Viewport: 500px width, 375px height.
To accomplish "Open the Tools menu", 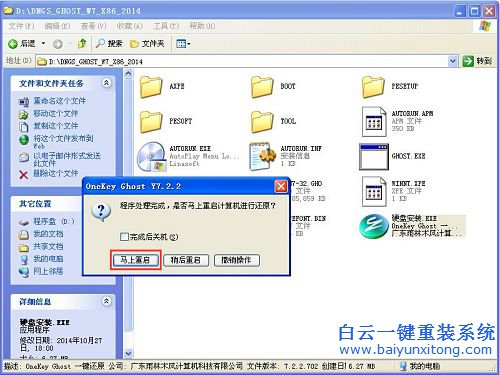I will [x=166, y=26].
